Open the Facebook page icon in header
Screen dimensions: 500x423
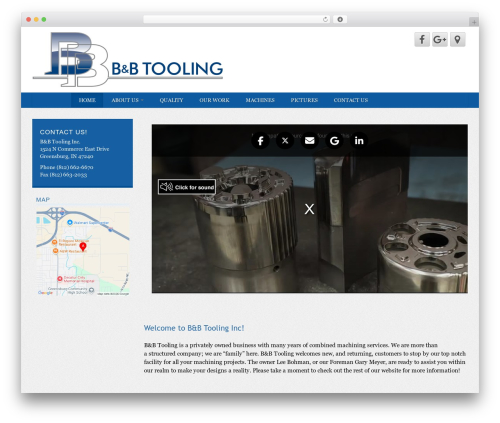pos(422,40)
